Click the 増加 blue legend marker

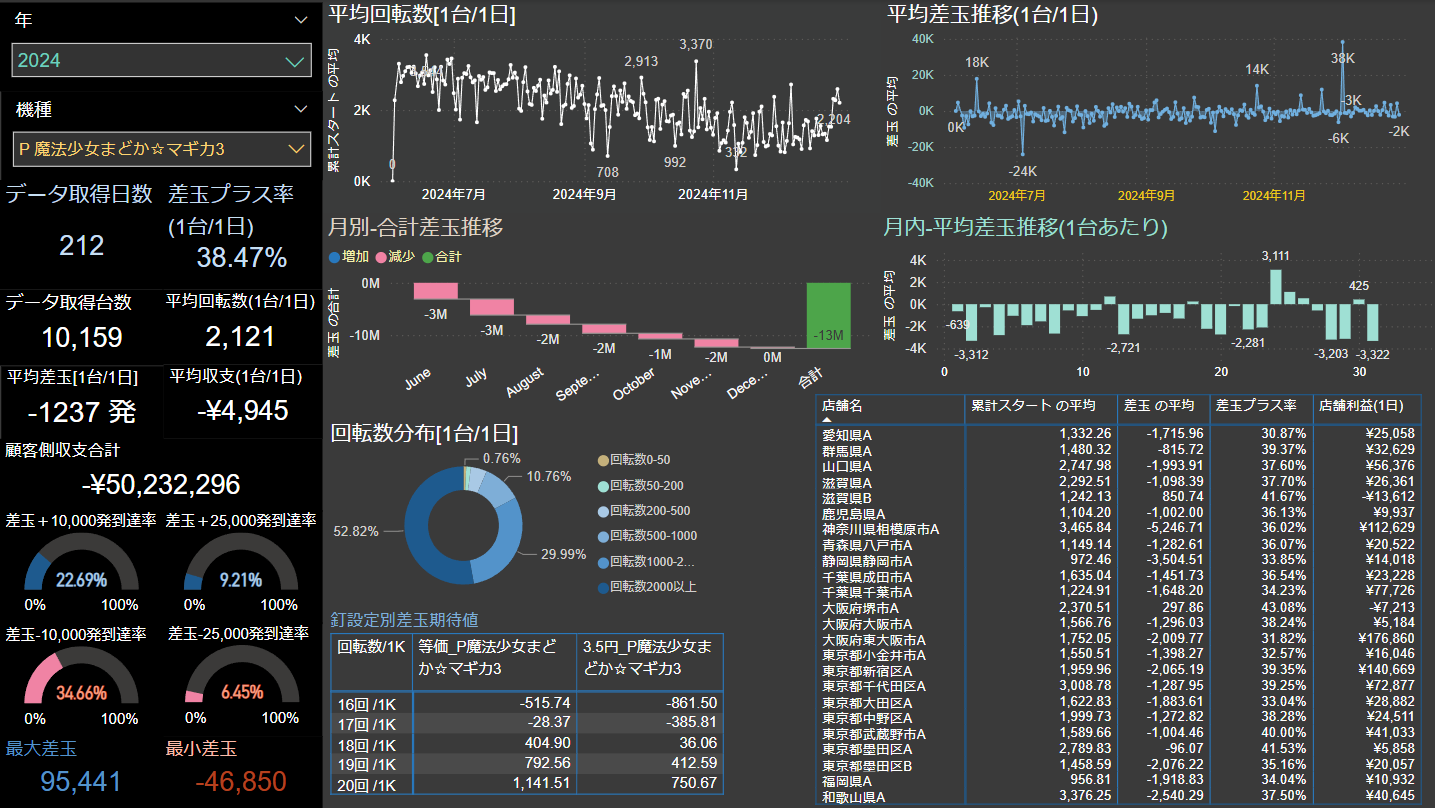point(335,257)
